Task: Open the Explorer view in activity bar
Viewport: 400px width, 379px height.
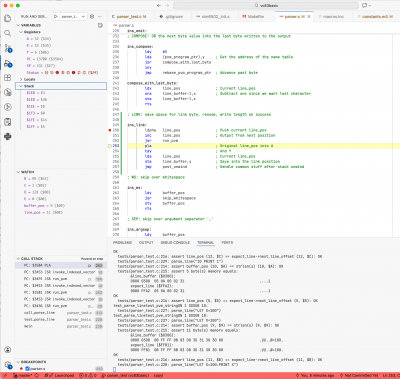Action: click(x=7, y=18)
